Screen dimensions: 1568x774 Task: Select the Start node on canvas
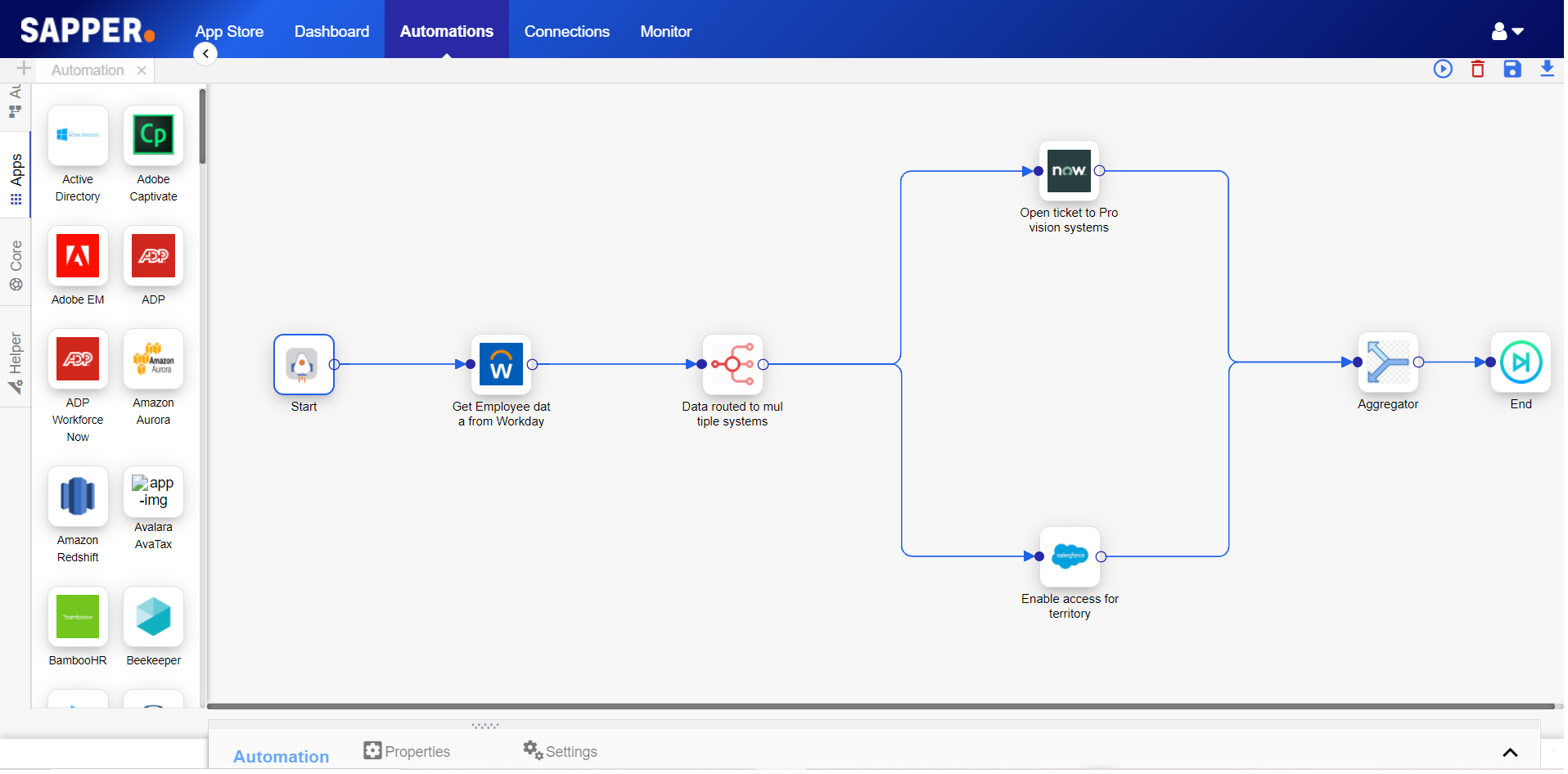coord(304,364)
